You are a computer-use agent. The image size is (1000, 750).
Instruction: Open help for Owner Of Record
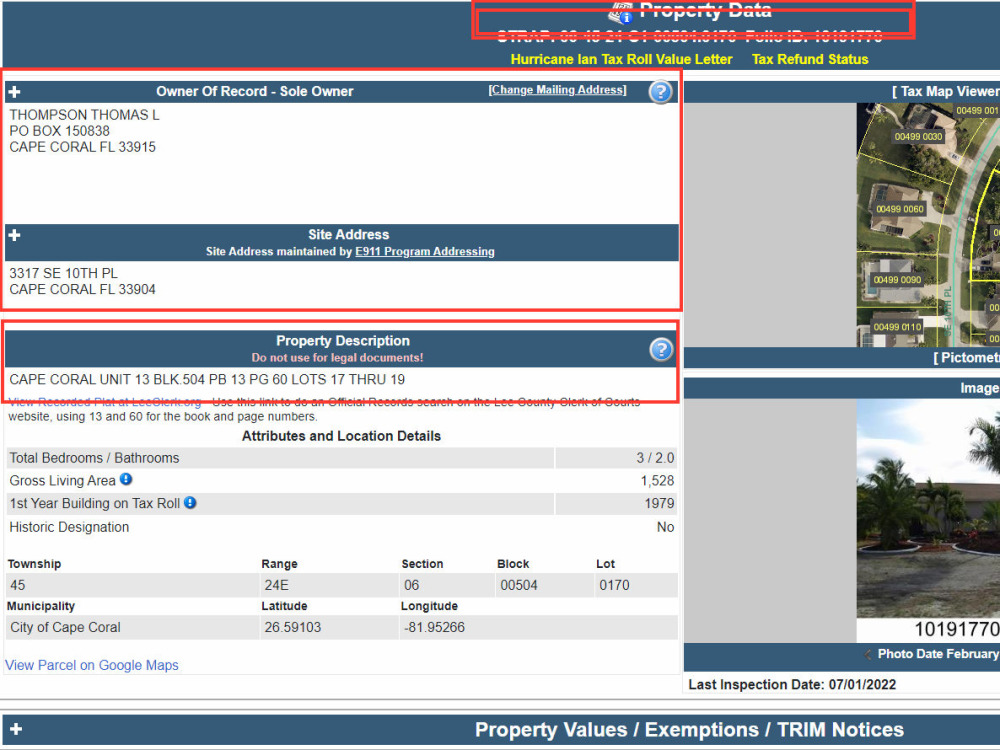[661, 92]
